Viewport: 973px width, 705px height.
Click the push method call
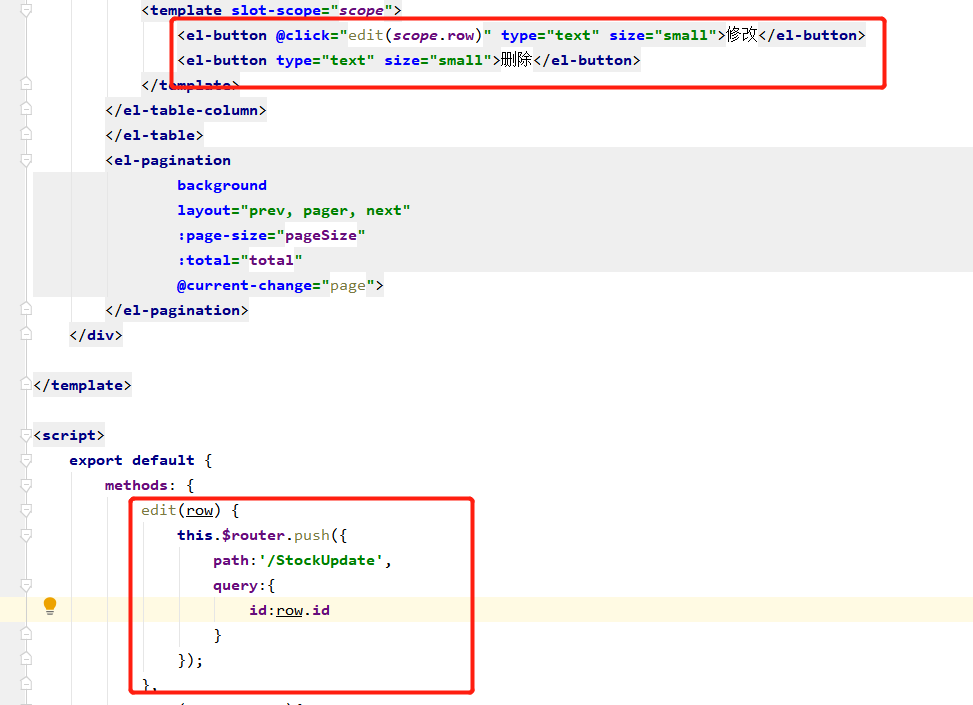tap(312, 536)
